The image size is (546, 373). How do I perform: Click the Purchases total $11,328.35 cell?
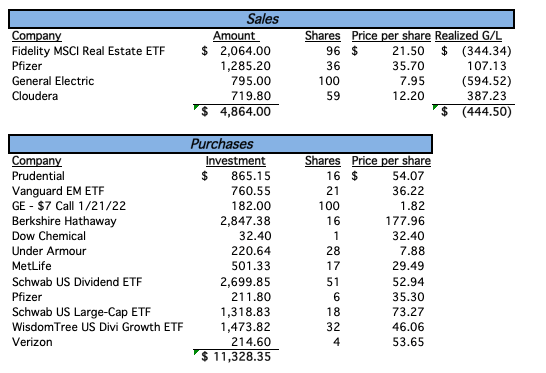coord(236,357)
